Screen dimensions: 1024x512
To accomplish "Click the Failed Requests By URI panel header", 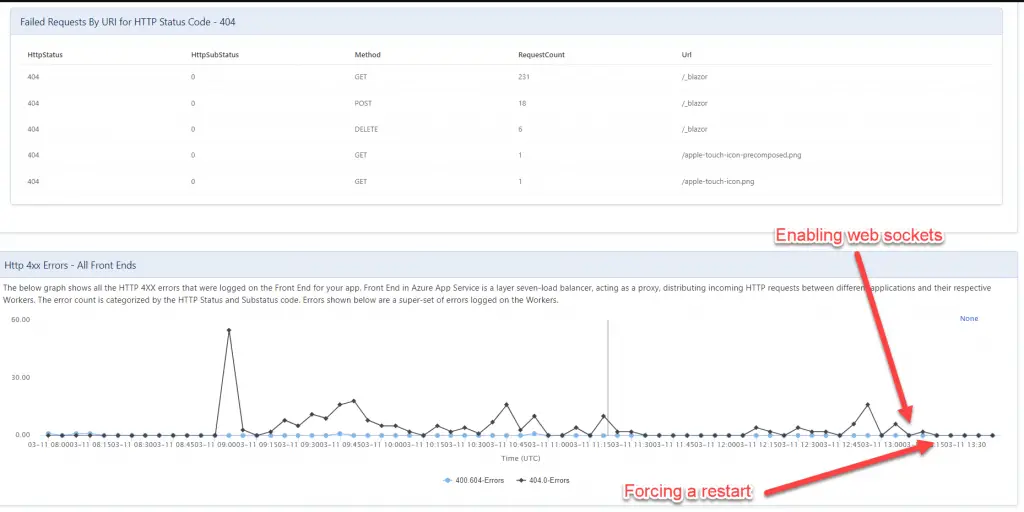I will 129,21.
